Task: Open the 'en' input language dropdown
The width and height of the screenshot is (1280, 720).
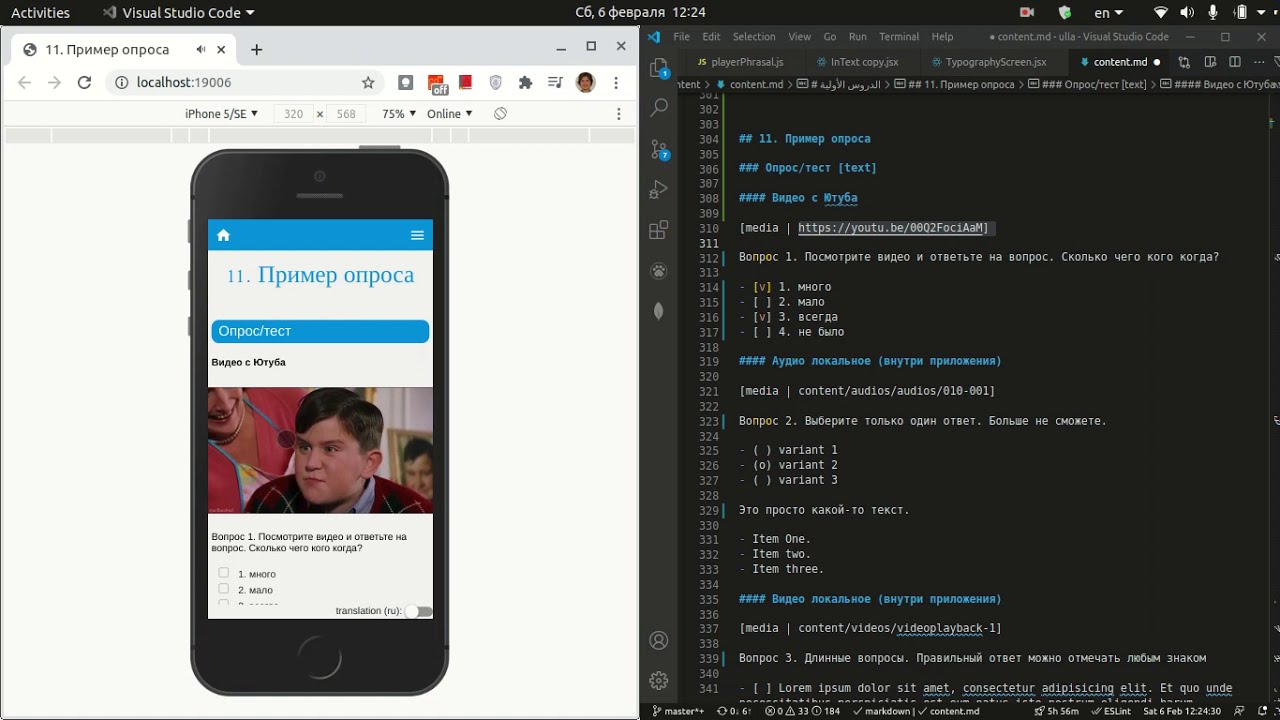Action: pos(1108,13)
